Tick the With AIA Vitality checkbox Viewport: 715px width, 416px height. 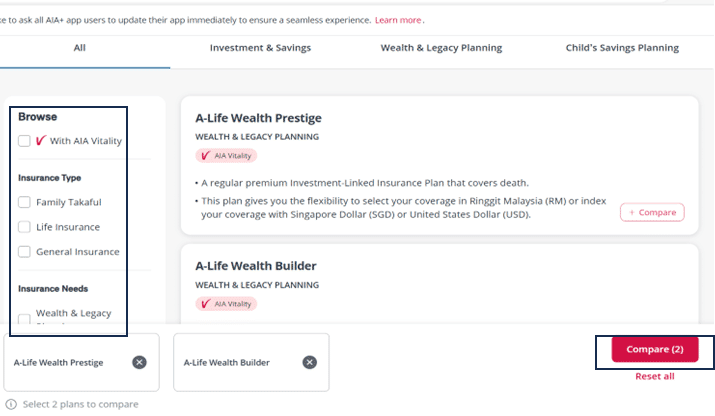[x=24, y=140]
